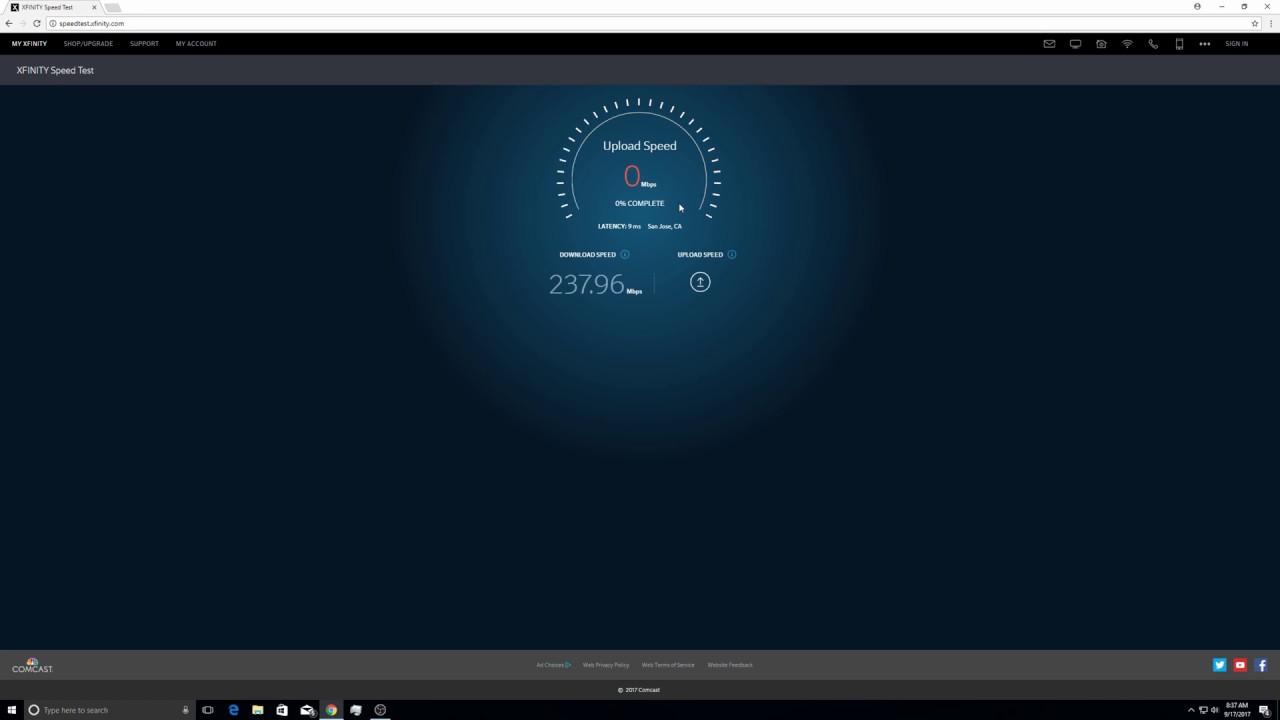
Task: Switch to Chrome on taskbar
Action: pos(331,710)
